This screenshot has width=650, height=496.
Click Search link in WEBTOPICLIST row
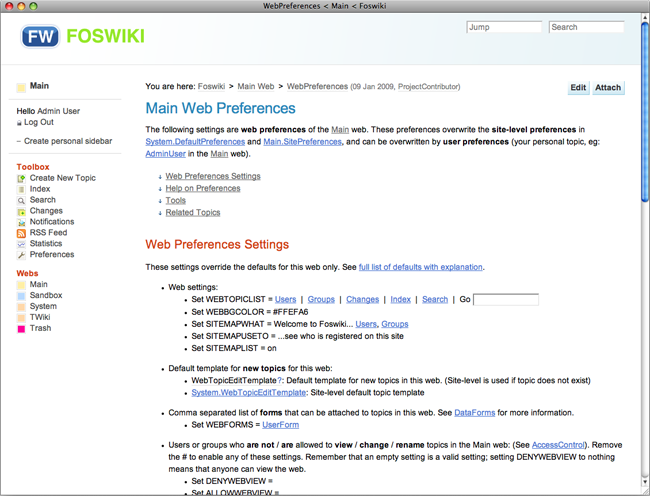435,299
